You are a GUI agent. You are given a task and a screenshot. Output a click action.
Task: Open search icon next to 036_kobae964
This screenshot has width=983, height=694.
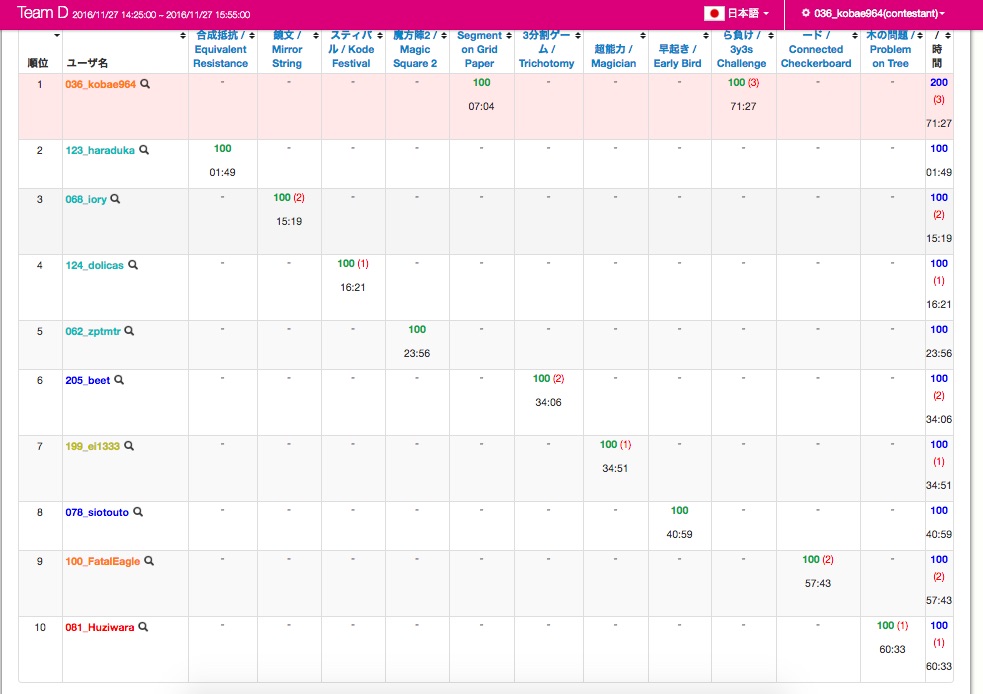(x=145, y=83)
